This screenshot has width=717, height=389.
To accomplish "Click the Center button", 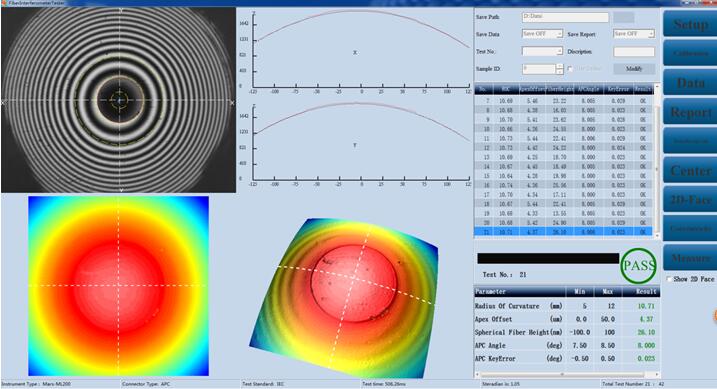I will coord(690,171).
